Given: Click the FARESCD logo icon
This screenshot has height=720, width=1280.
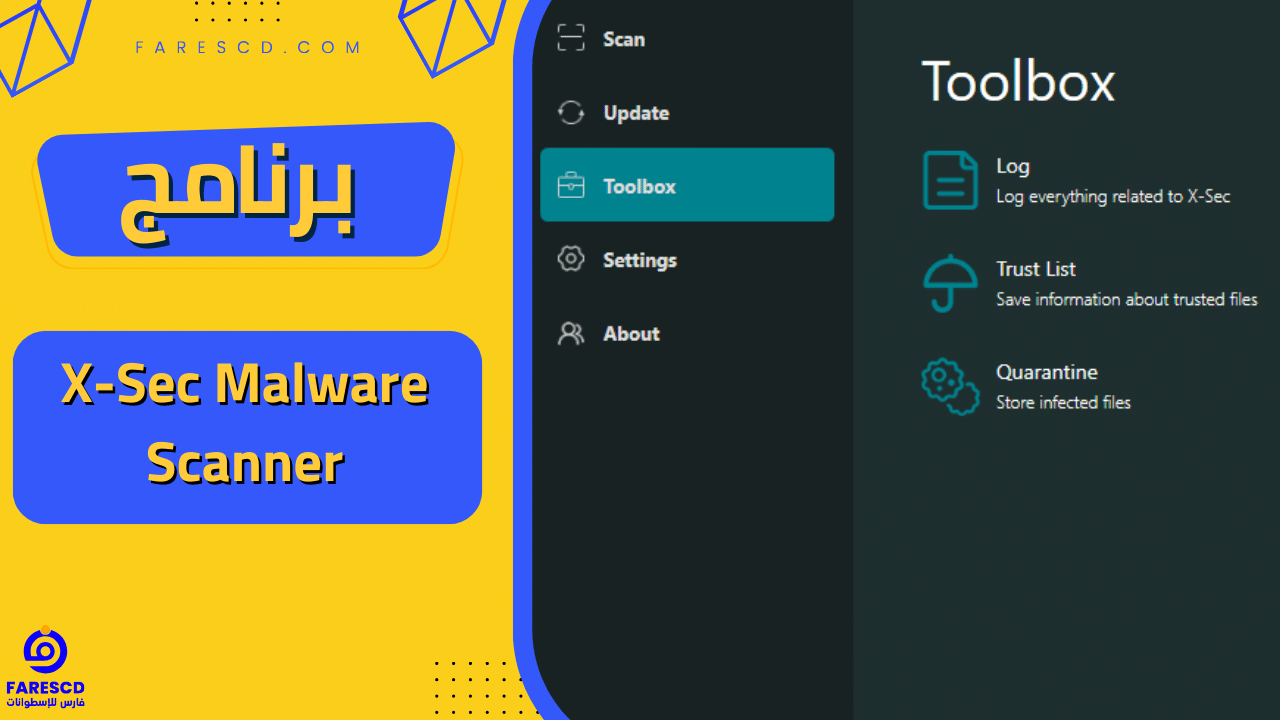Looking at the screenshot, I should tap(45, 652).
